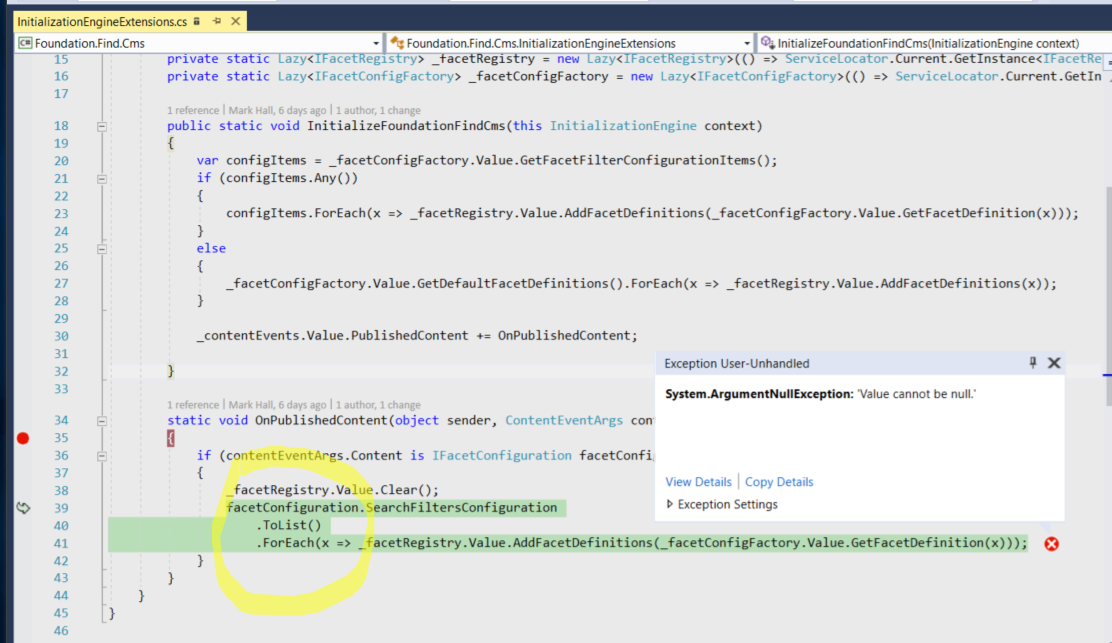Click the Copy Details link in the exception popup
Viewport: 1112px width, 643px height.
(x=779, y=481)
